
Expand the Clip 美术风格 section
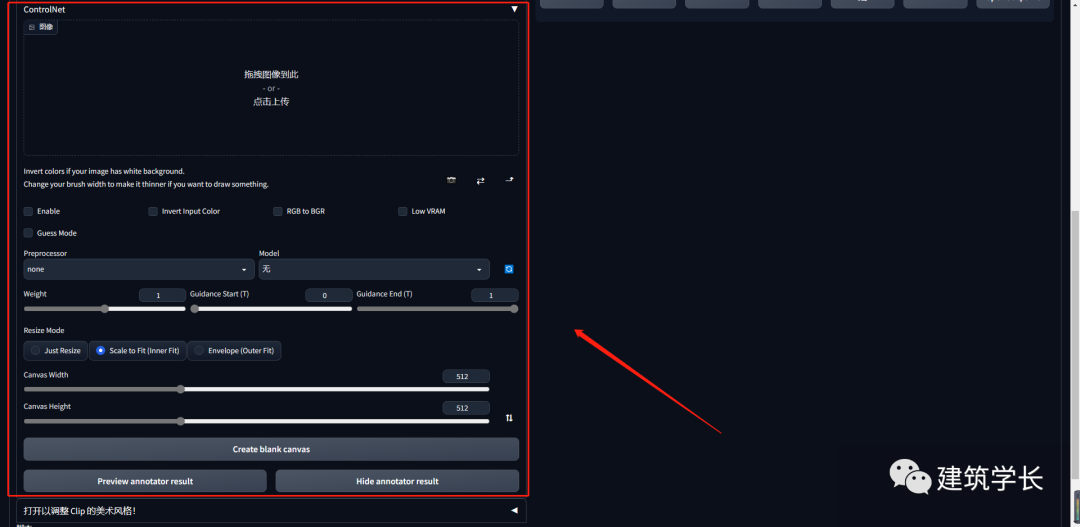pyautogui.click(x=271, y=511)
